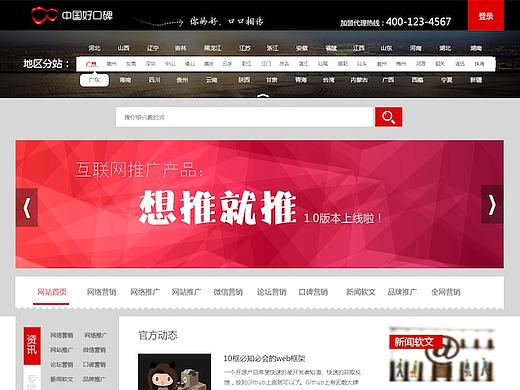Open the 网站首页 tab

point(52,292)
